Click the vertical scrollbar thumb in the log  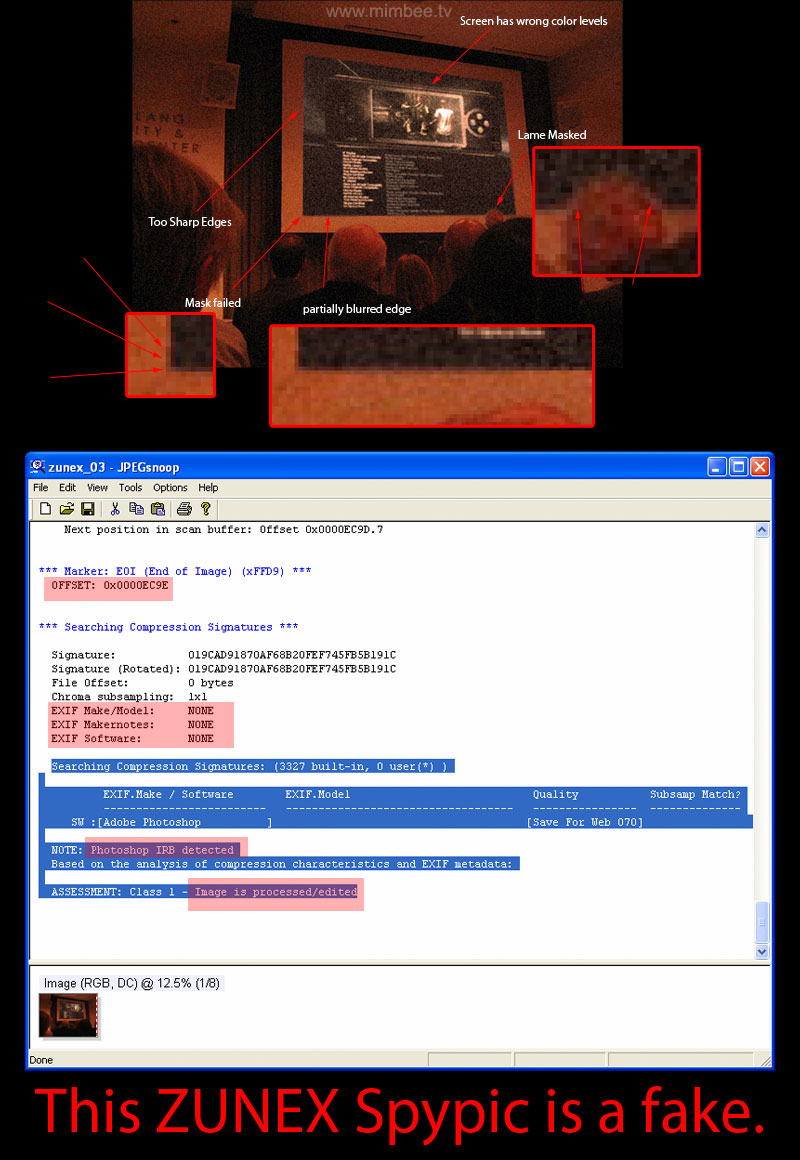[x=762, y=923]
